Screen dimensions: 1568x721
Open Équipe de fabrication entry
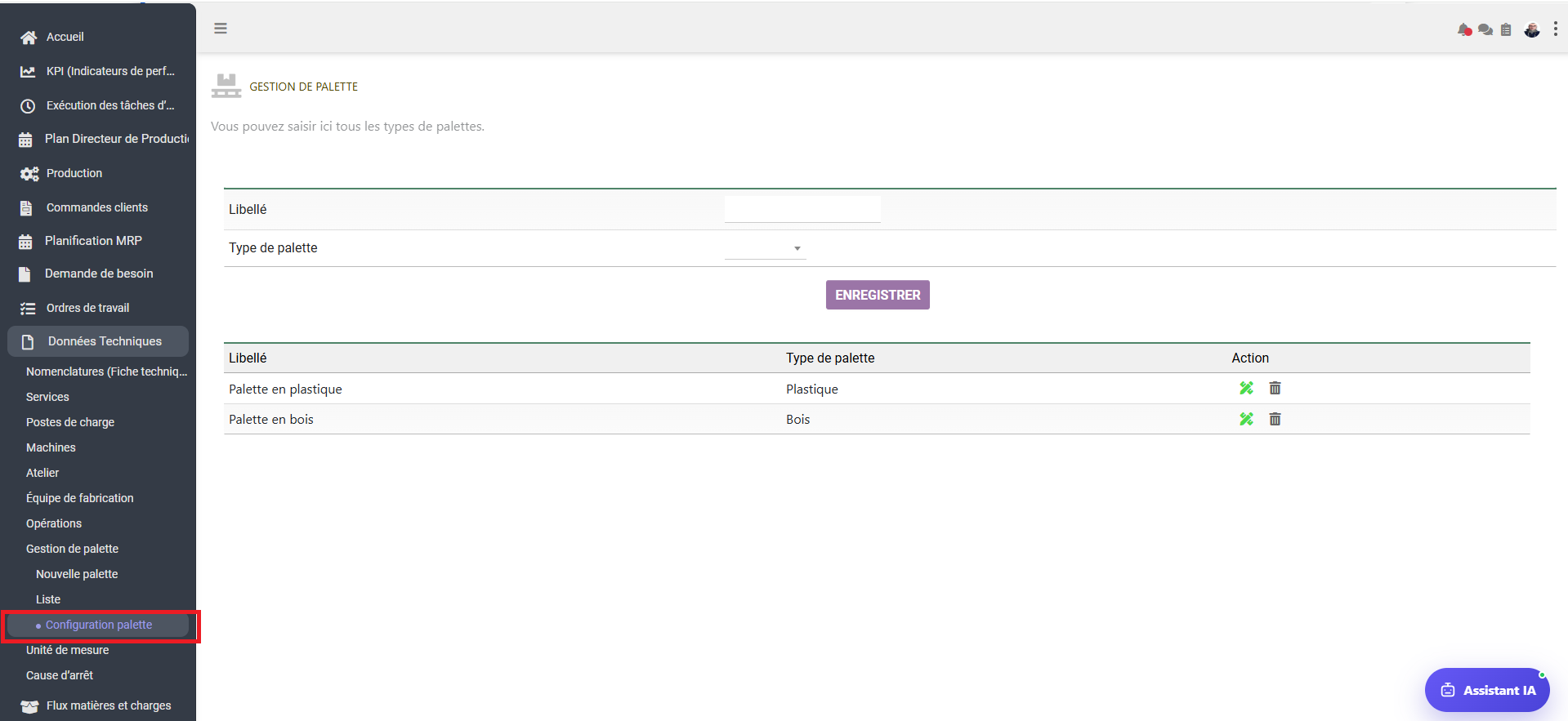79,498
